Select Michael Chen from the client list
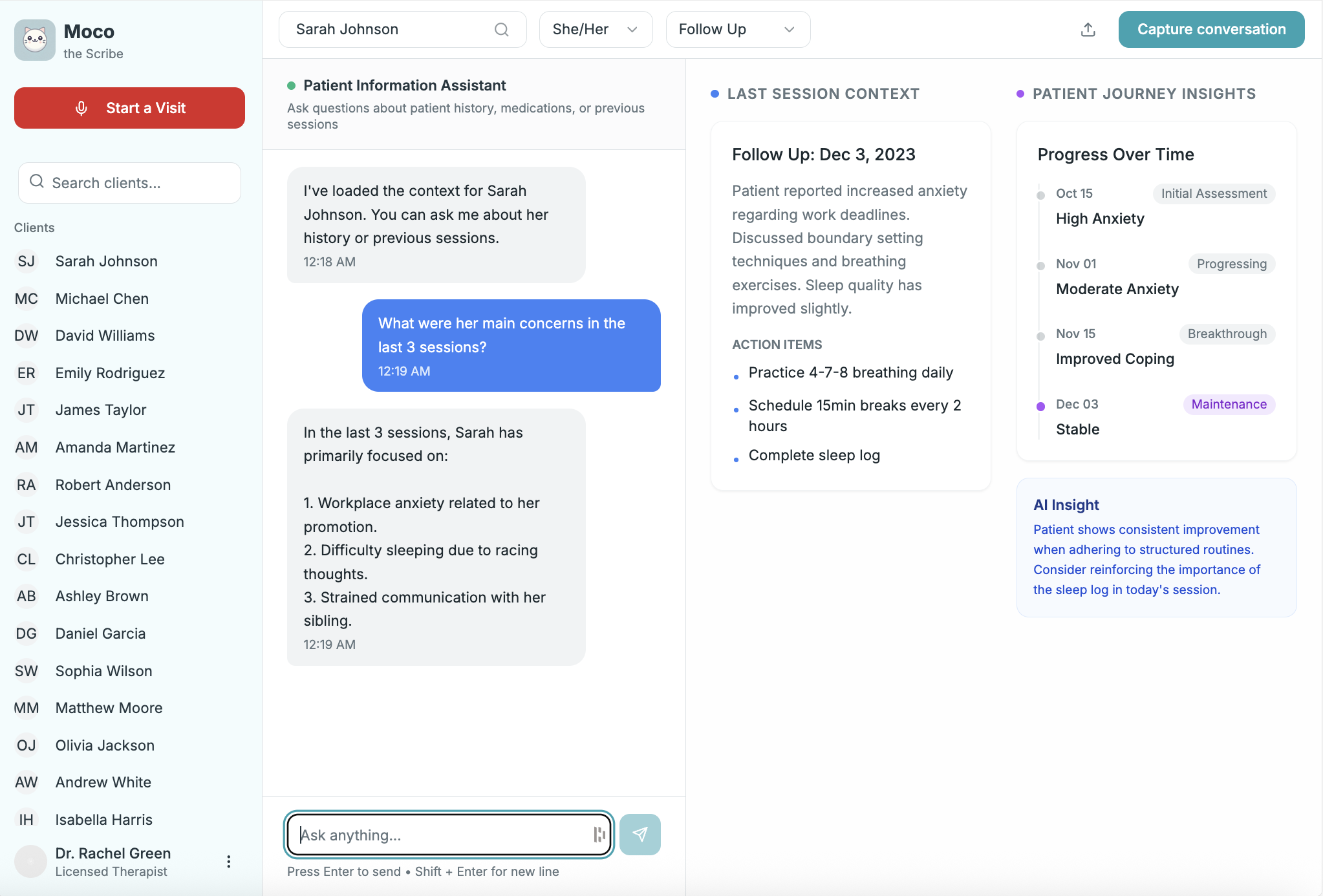 [102, 299]
